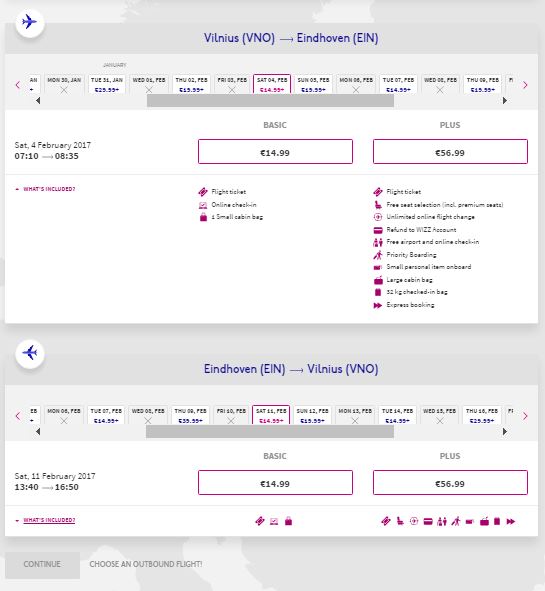Show earlier return dates with left chevron
Image resolution: width=545 pixels, height=591 pixels.
[18, 416]
